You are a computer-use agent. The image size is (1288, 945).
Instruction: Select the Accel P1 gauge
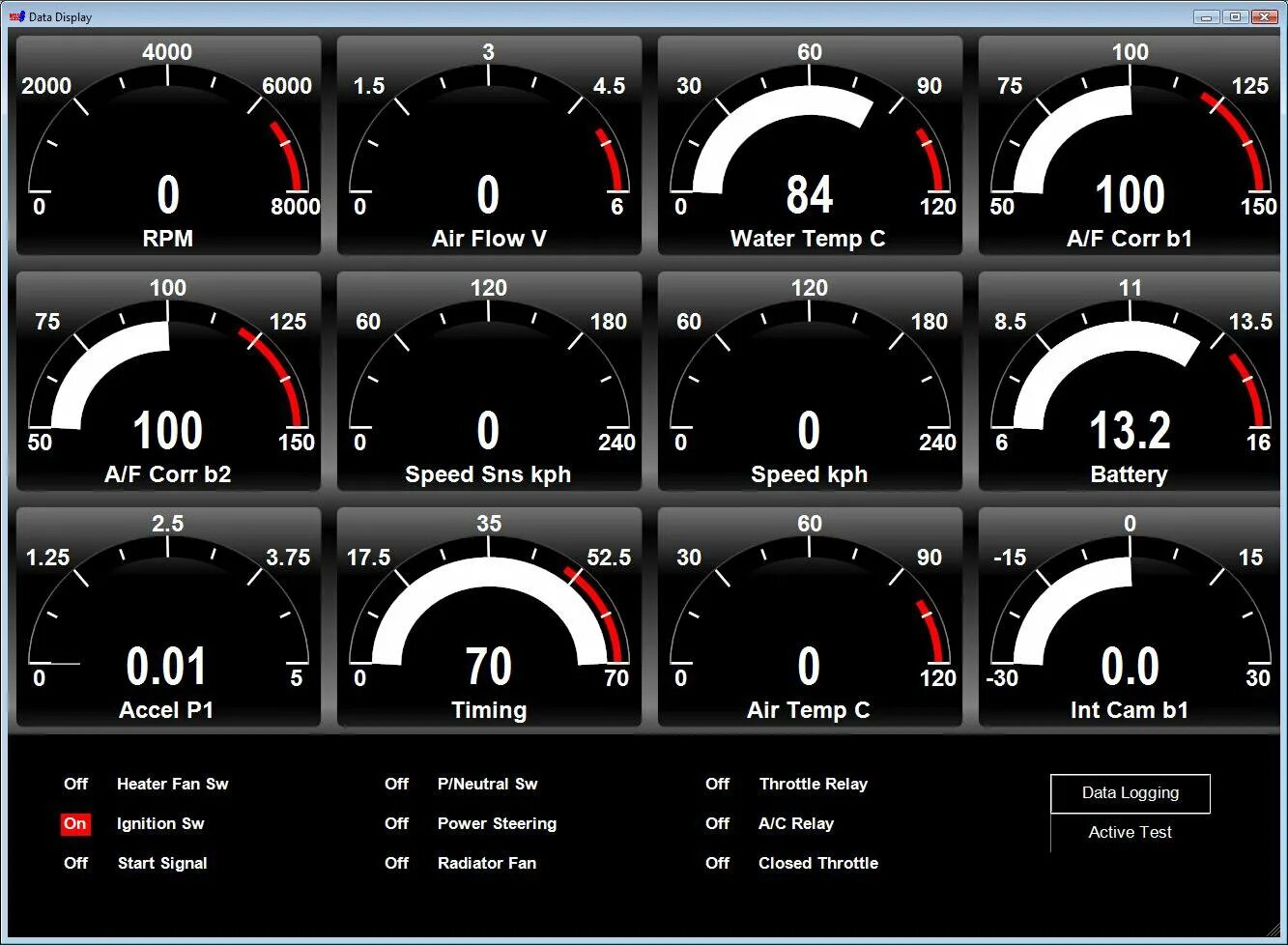click(168, 617)
